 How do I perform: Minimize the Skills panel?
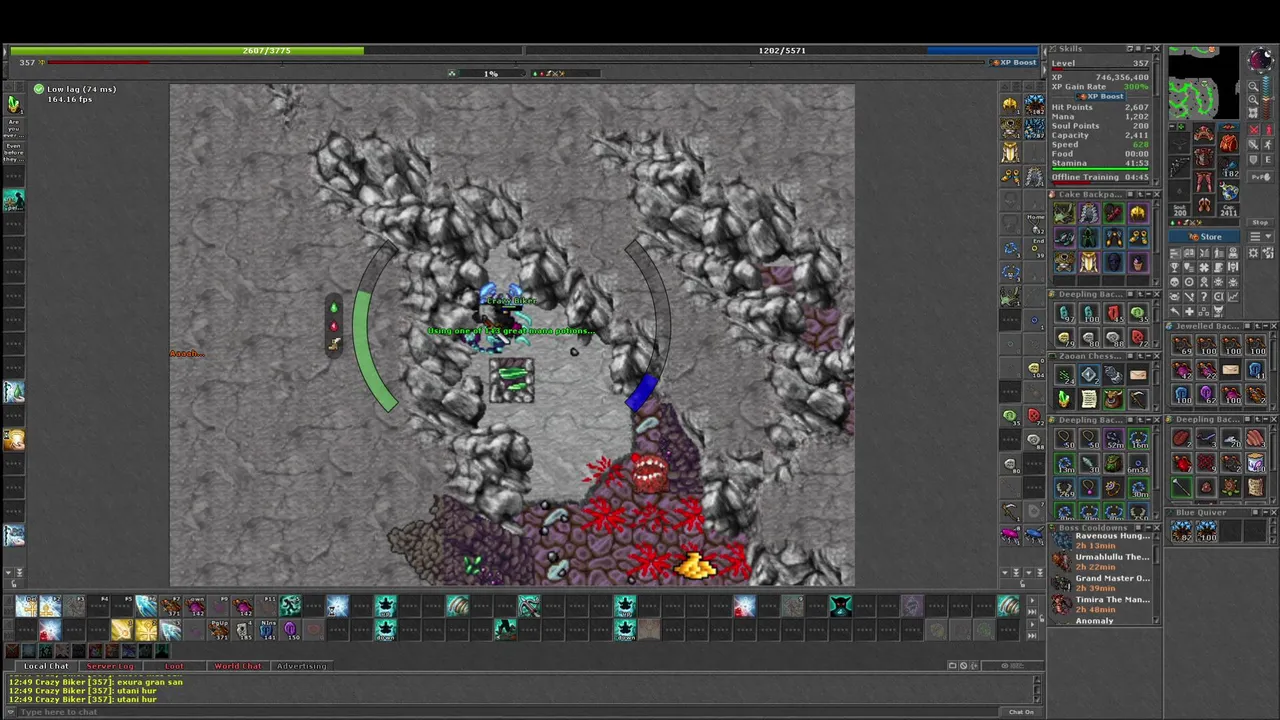point(1148,48)
